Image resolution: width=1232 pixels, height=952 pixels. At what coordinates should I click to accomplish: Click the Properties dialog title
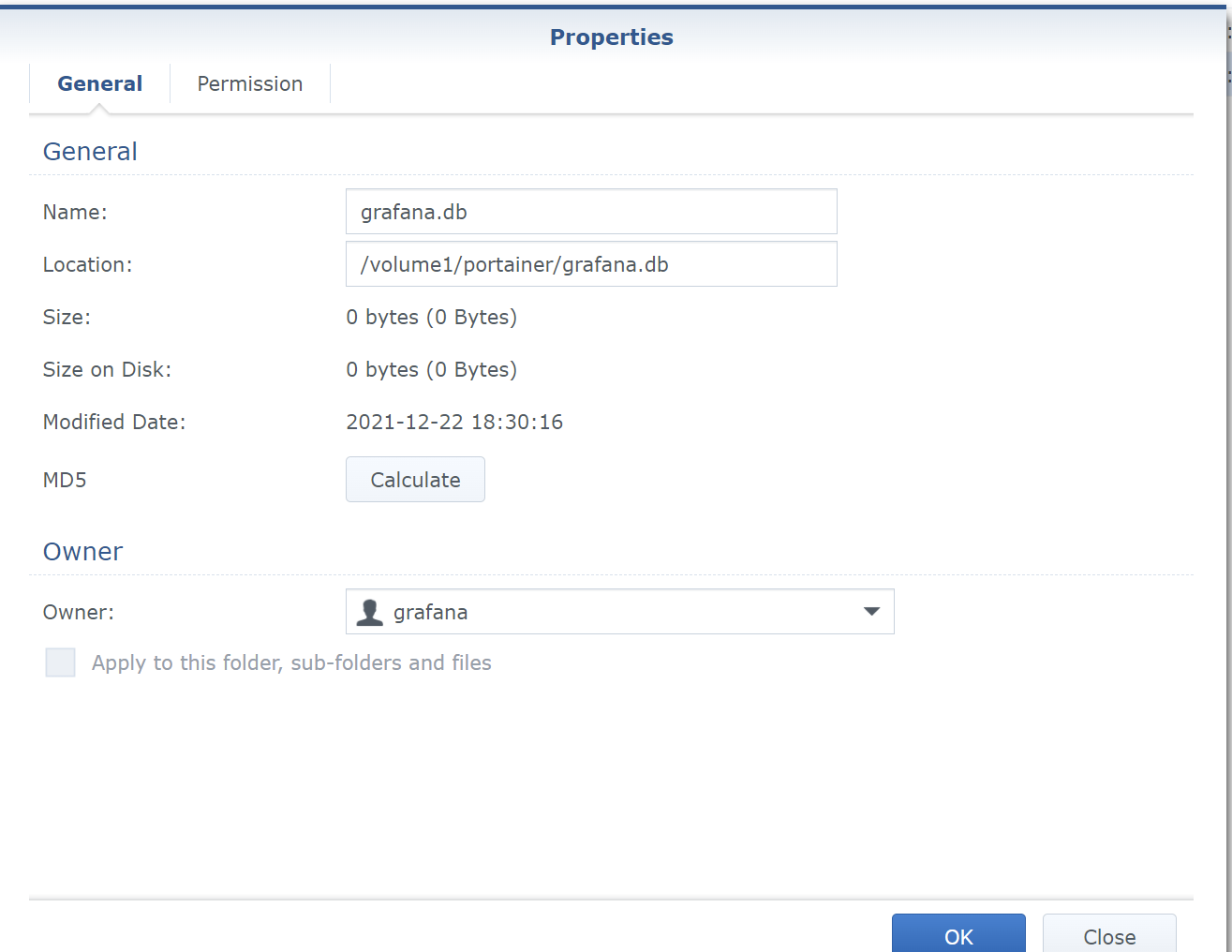[x=611, y=37]
